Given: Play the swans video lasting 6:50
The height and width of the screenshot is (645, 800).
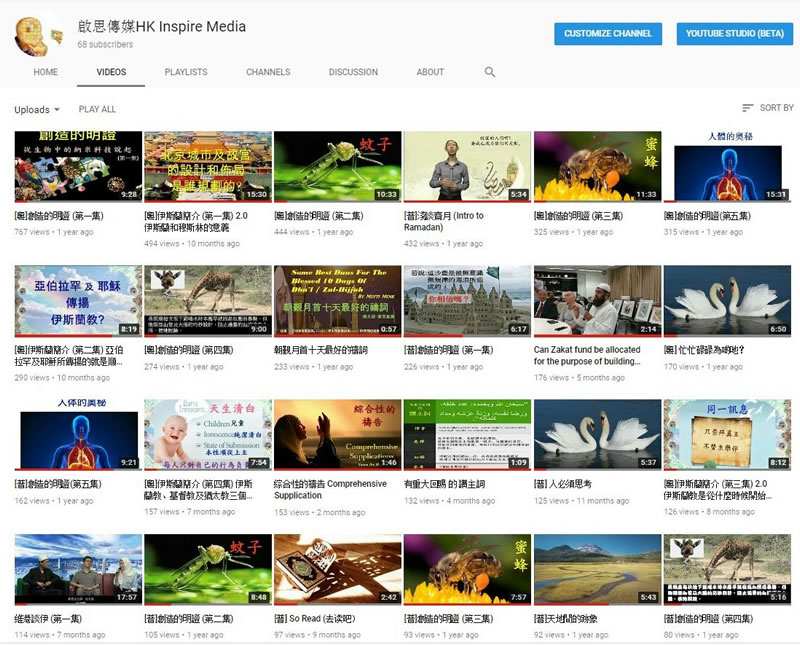Looking at the screenshot, I should 727,301.
